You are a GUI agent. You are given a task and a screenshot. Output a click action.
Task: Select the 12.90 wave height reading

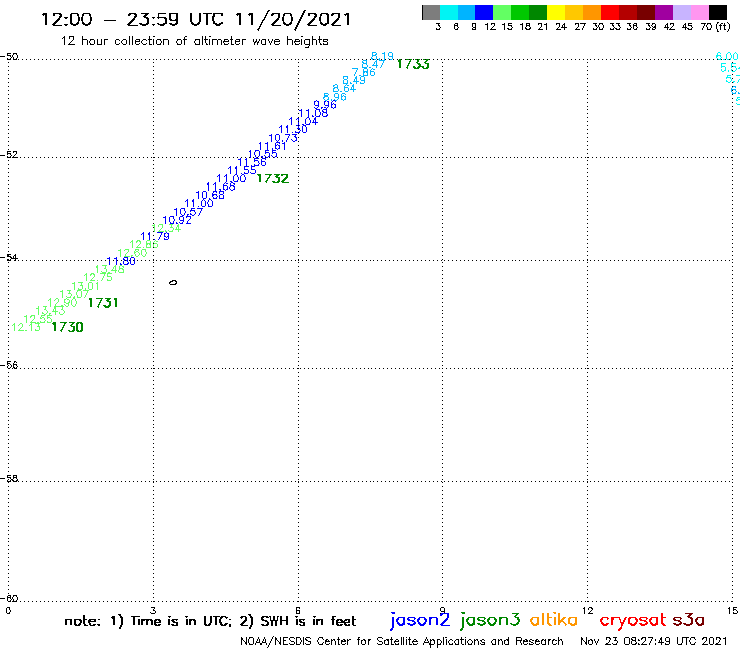pos(62,303)
